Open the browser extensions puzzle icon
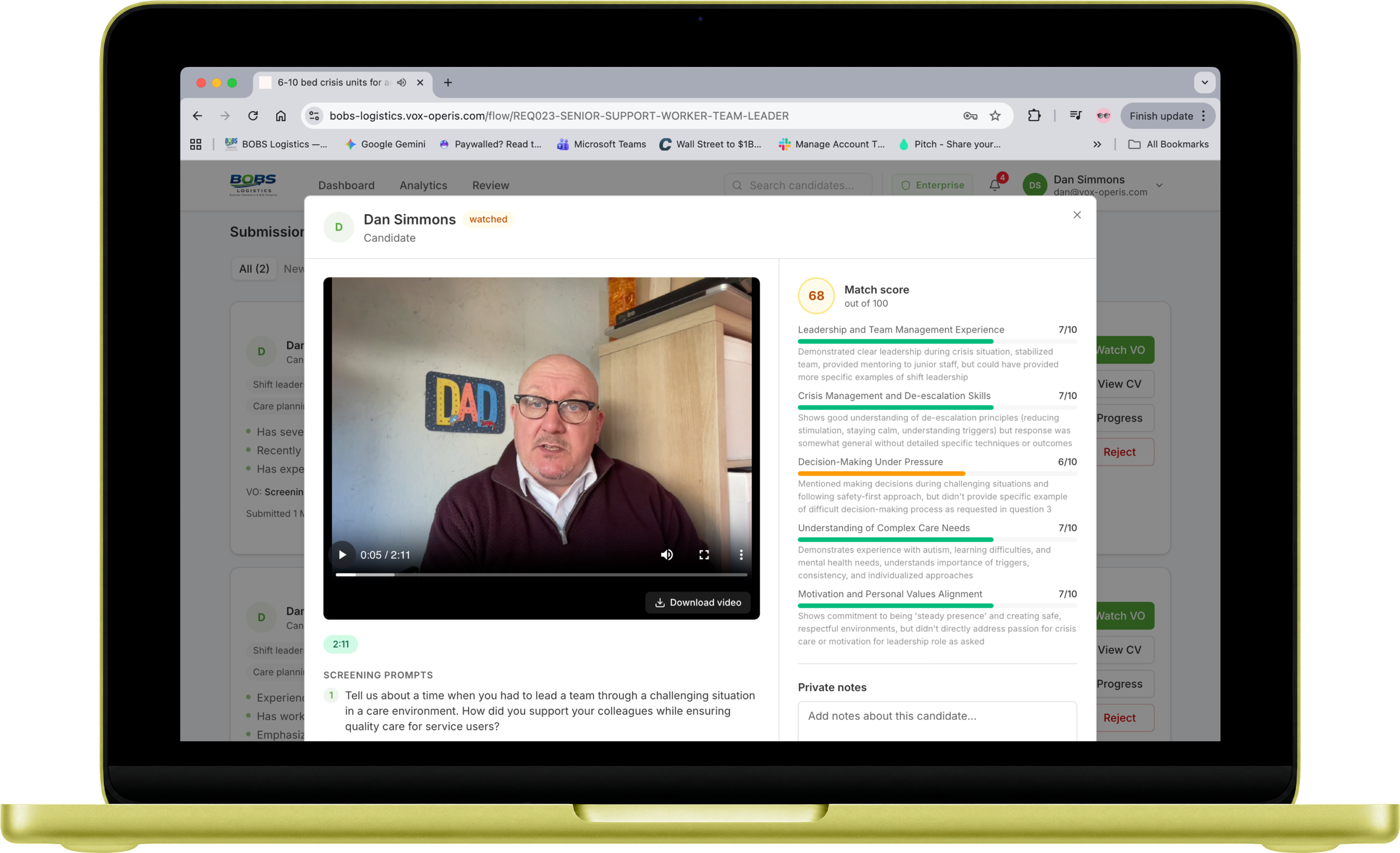 click(x=1034, y=116)
